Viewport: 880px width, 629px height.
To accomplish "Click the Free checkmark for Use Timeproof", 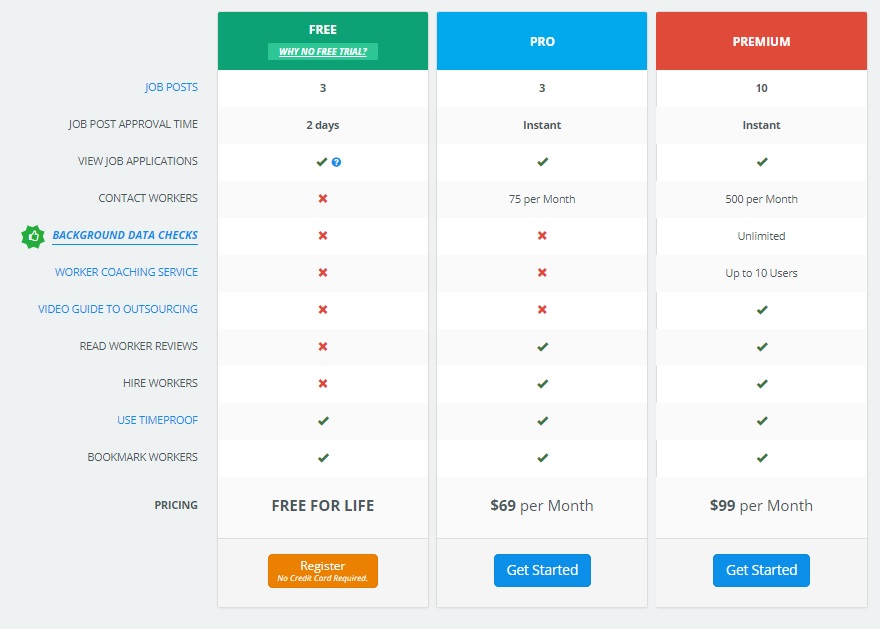I will pos(323,421).
